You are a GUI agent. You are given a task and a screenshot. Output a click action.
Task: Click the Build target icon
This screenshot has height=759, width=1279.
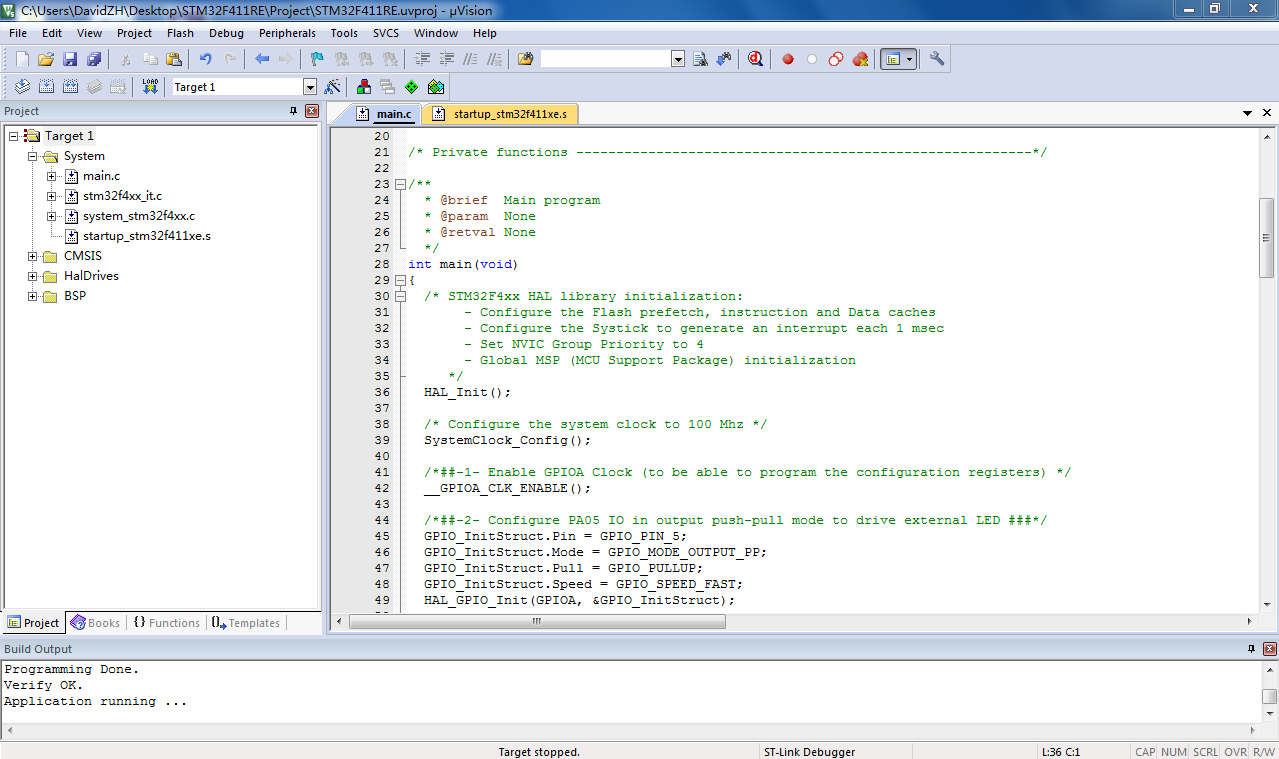(46, 87)
